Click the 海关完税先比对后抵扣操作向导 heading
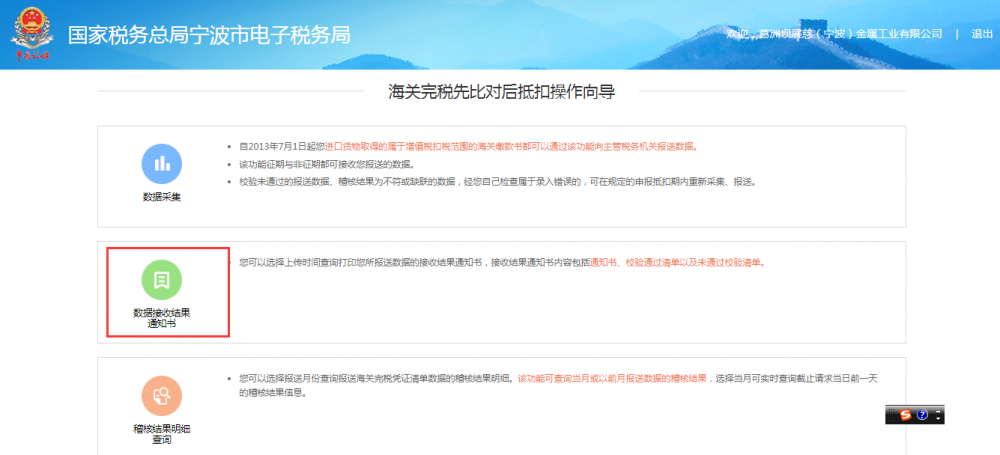The image size is (1000, 455). pos(501,91)
